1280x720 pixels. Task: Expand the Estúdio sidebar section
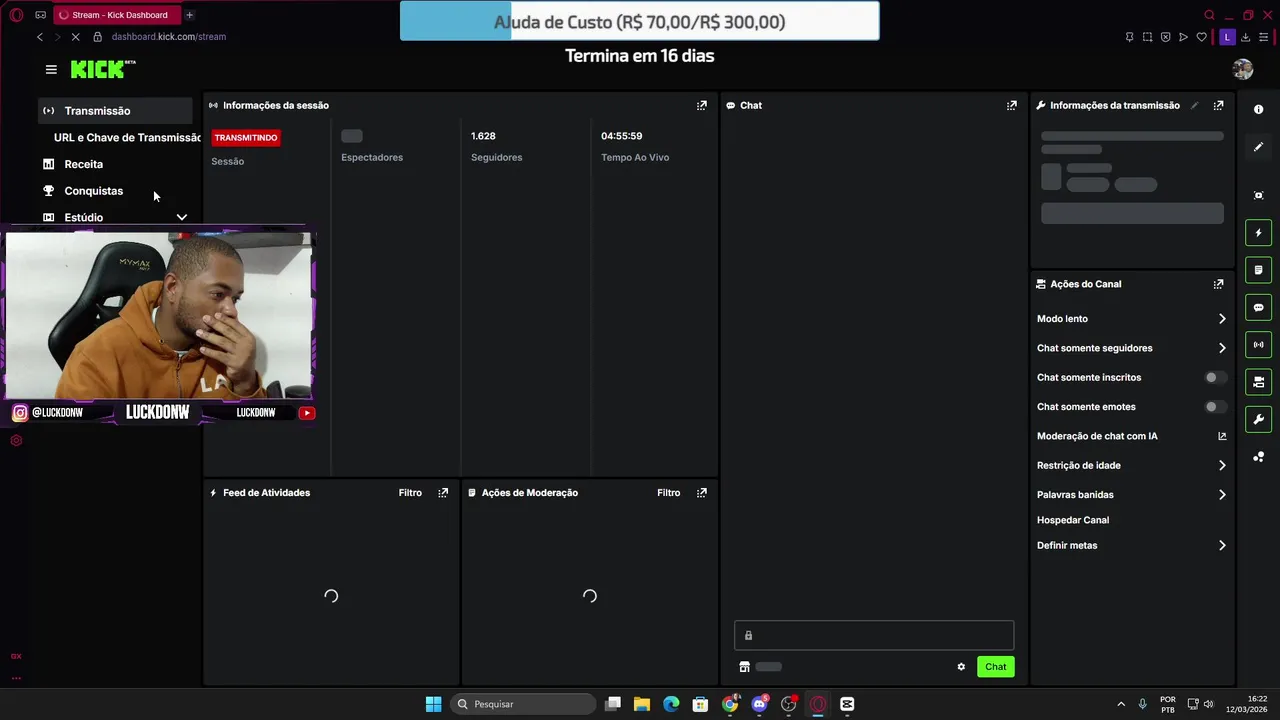point(181,217)
